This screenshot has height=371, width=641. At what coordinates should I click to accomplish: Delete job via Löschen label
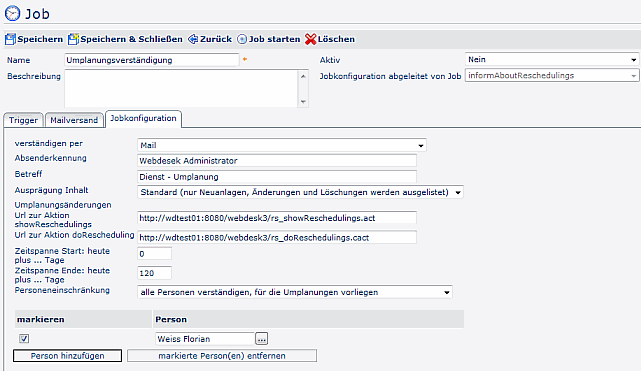336,39
